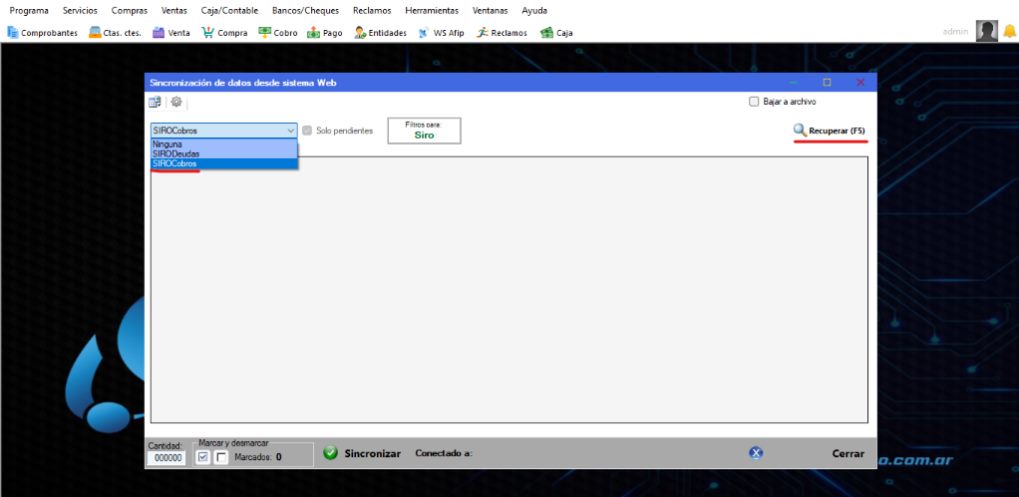Choose SIROCobros in the dropdown list
1019x497 pixels.
point(224,164)
